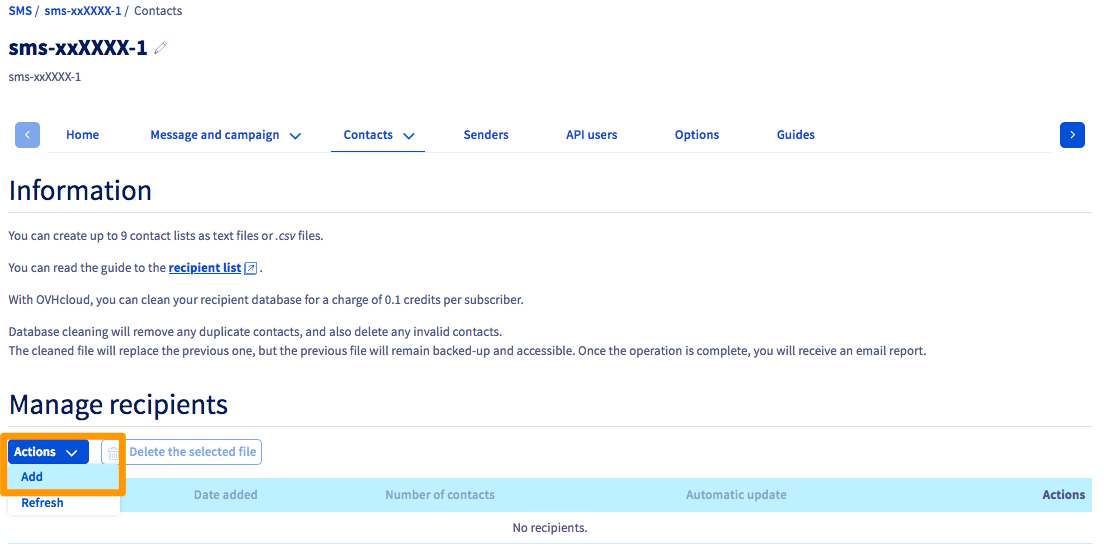Open the Options tab
This screenshot has height=557, width=1104.
697,135
